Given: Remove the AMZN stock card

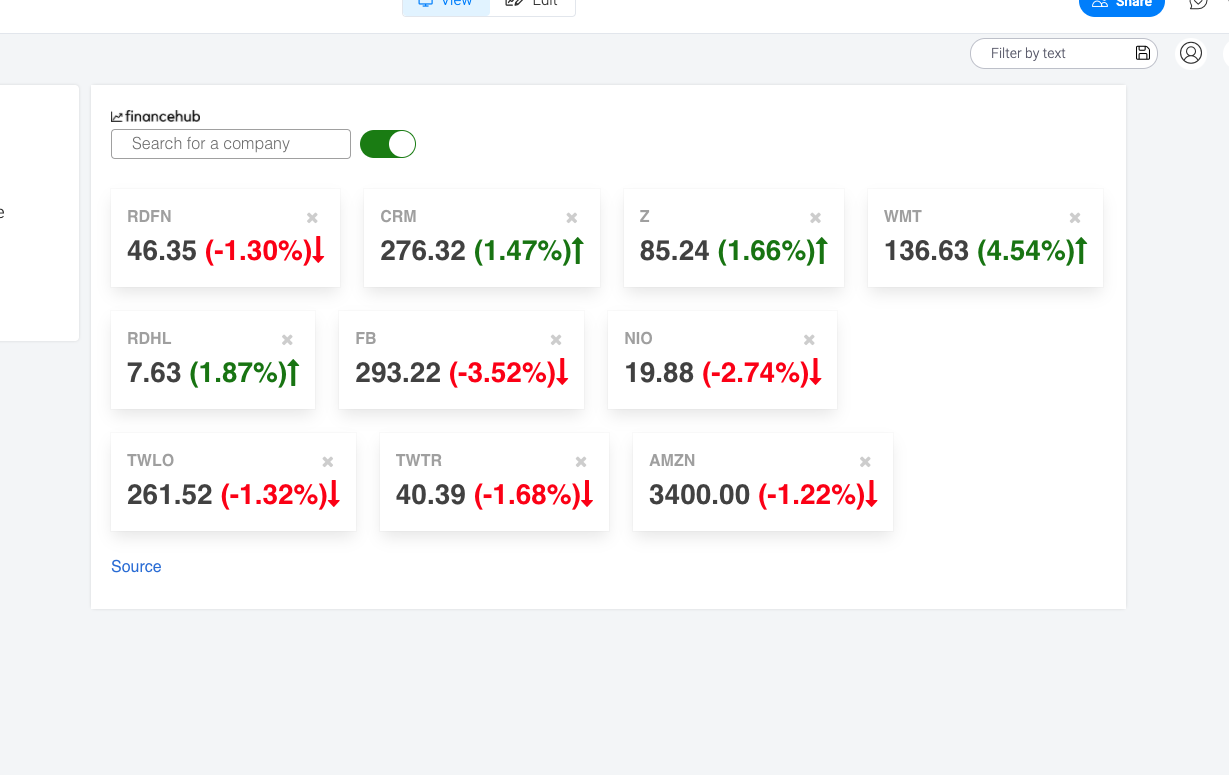Looking at the screenshot, I should (865, 462).
